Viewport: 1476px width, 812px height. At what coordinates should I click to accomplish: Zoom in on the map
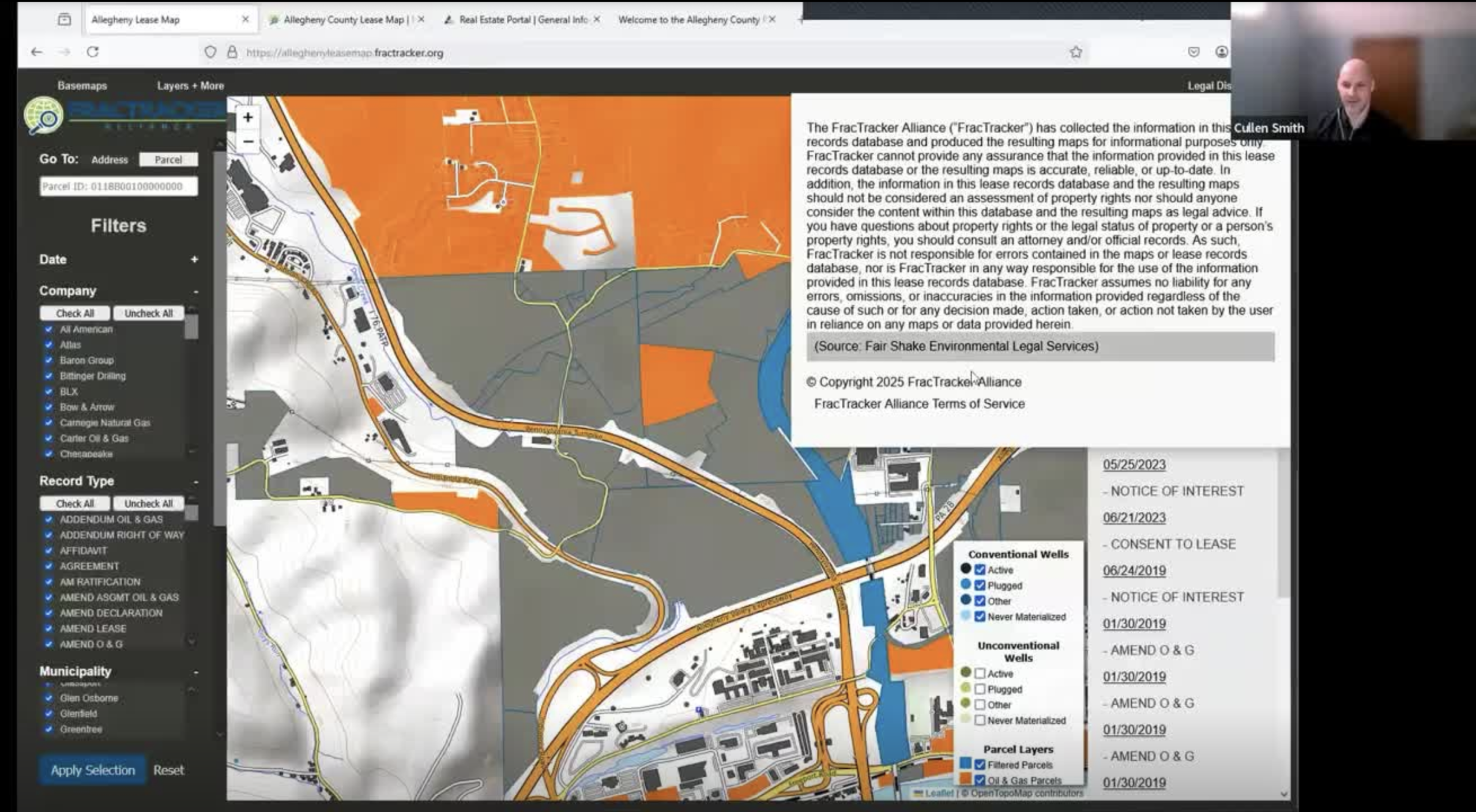[x=248, y=118]
